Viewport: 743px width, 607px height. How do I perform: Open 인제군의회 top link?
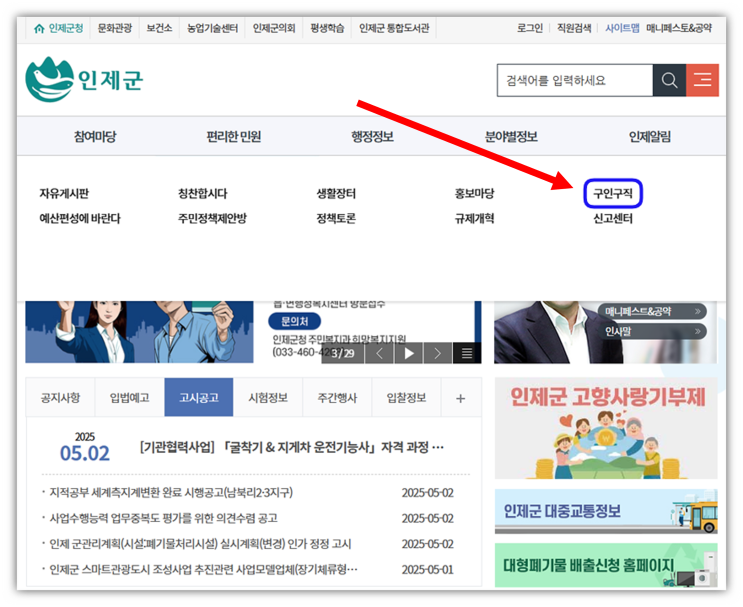coord(274,28)
